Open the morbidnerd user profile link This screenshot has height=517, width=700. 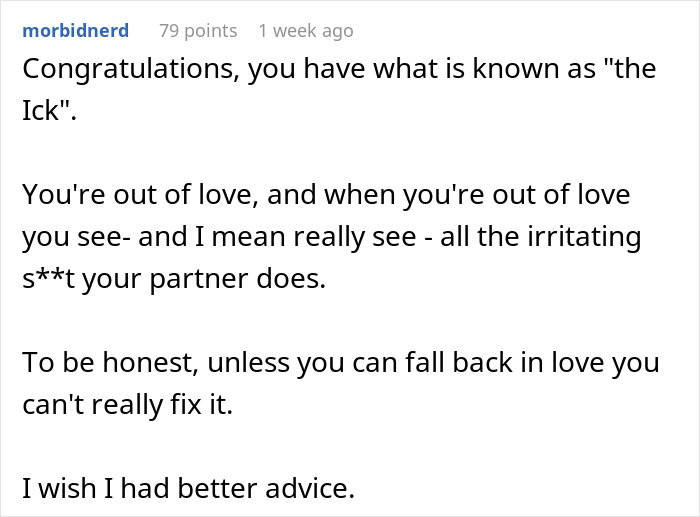tap(75, 31)
